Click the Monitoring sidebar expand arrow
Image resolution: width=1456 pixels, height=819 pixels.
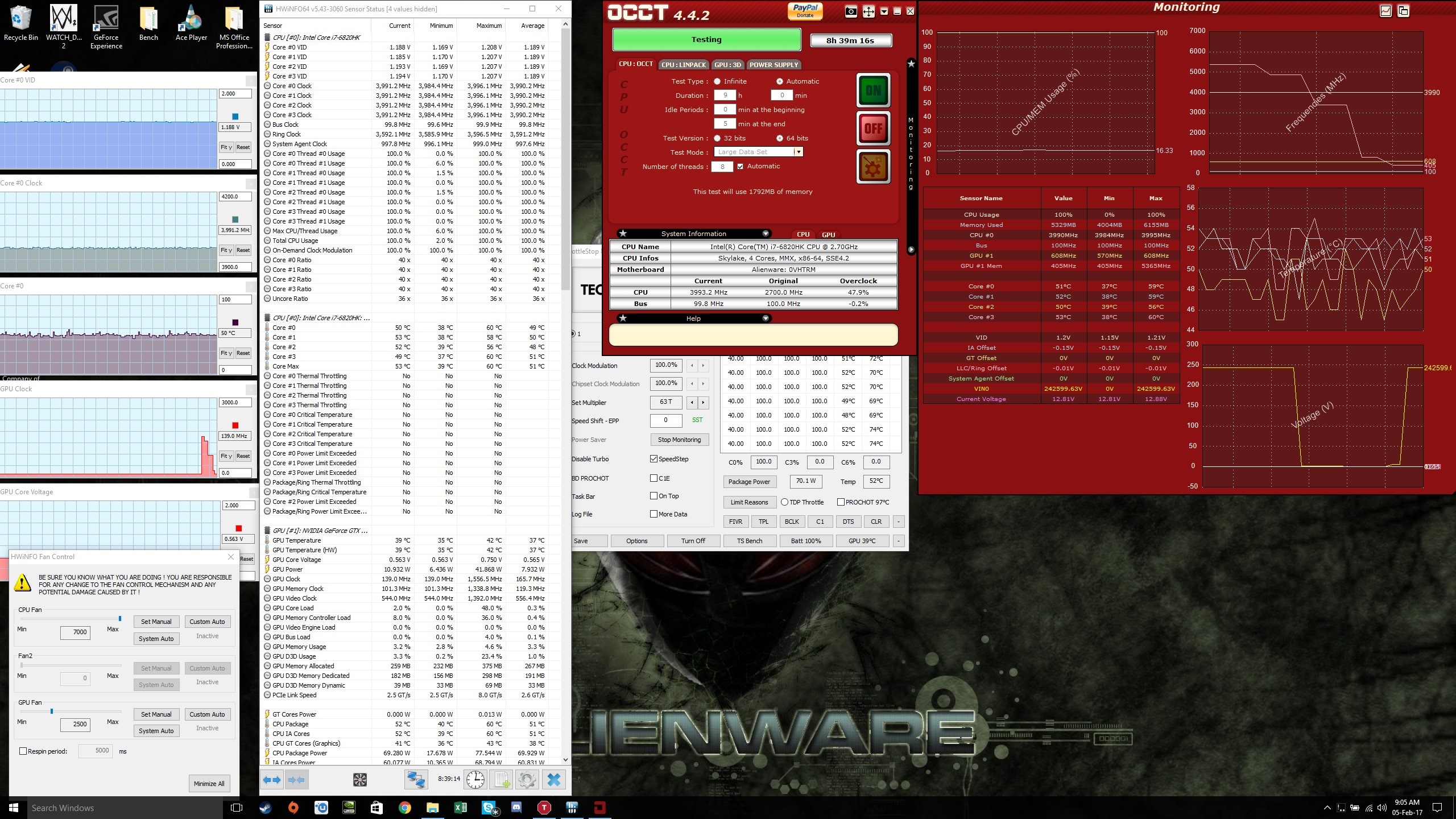click(x=911, y=250)
